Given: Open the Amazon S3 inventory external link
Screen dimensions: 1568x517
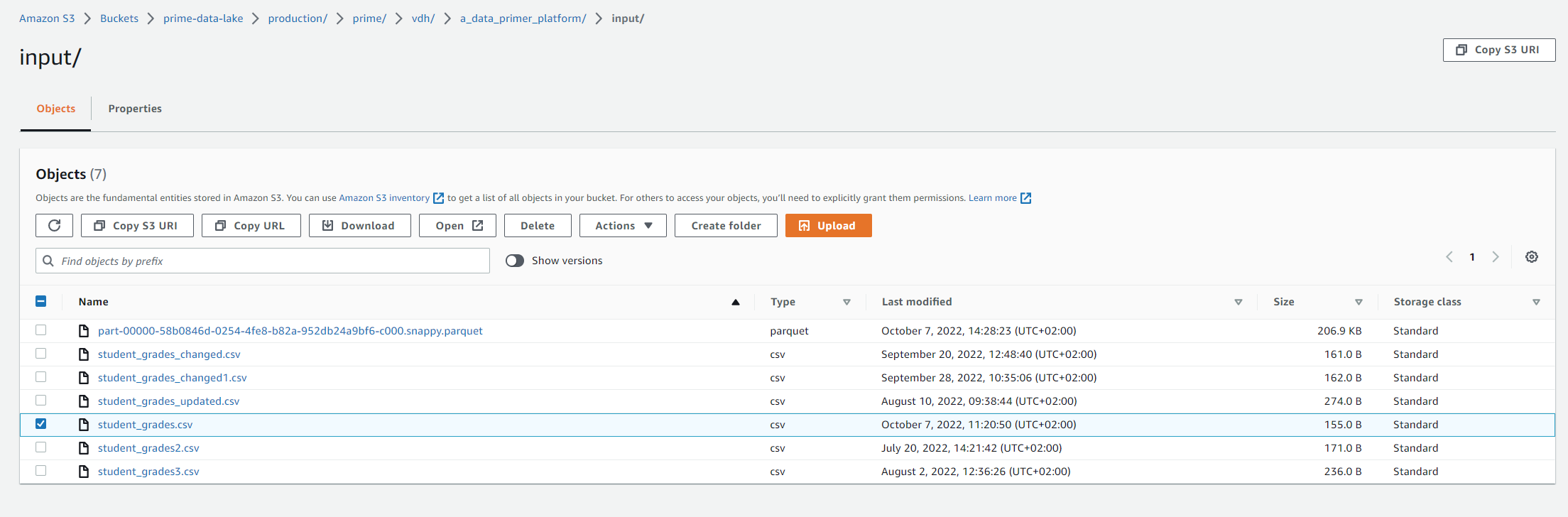Looking at the screenshot, I should 384,198.
